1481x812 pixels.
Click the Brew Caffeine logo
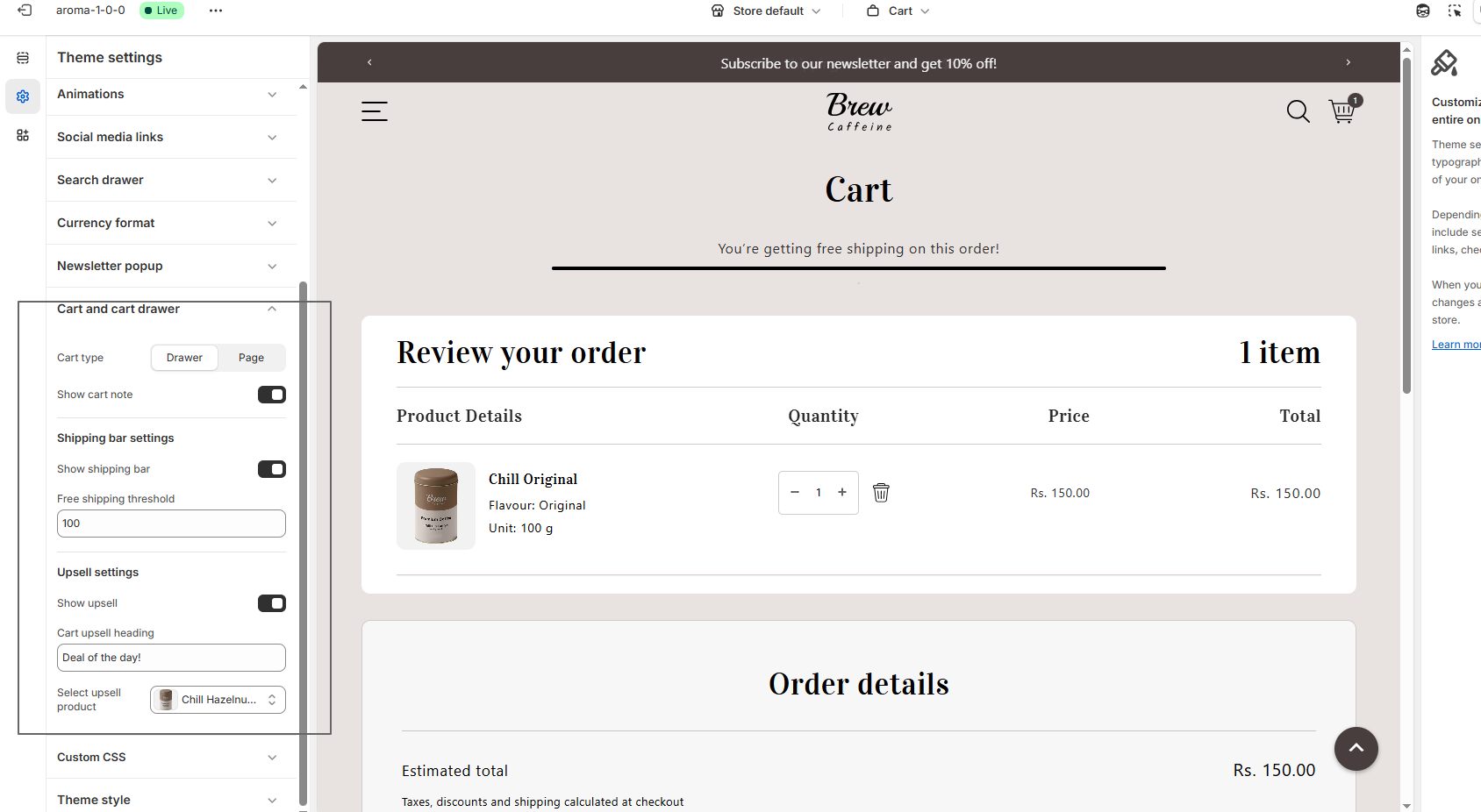pyautogui.click(x=859, y=112)
